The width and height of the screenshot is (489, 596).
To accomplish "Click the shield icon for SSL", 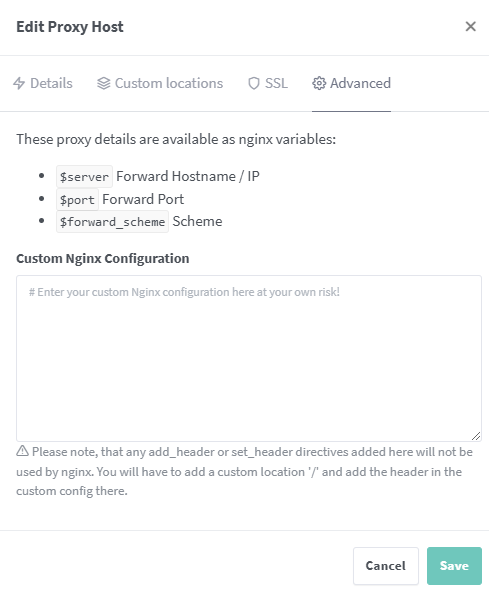I will pos(254,83).
